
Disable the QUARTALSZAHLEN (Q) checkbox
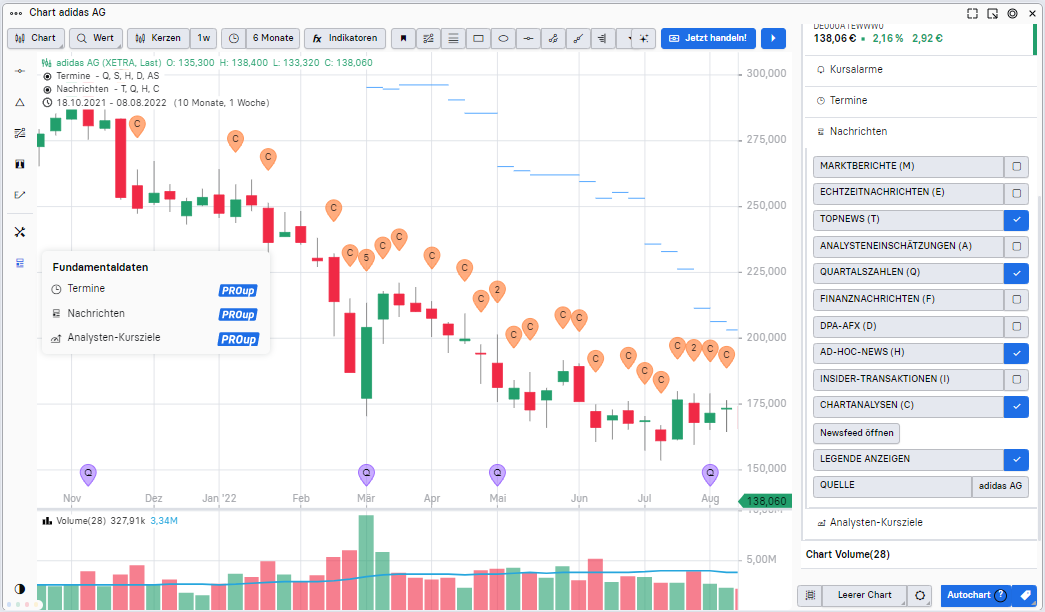(1016, 273)
